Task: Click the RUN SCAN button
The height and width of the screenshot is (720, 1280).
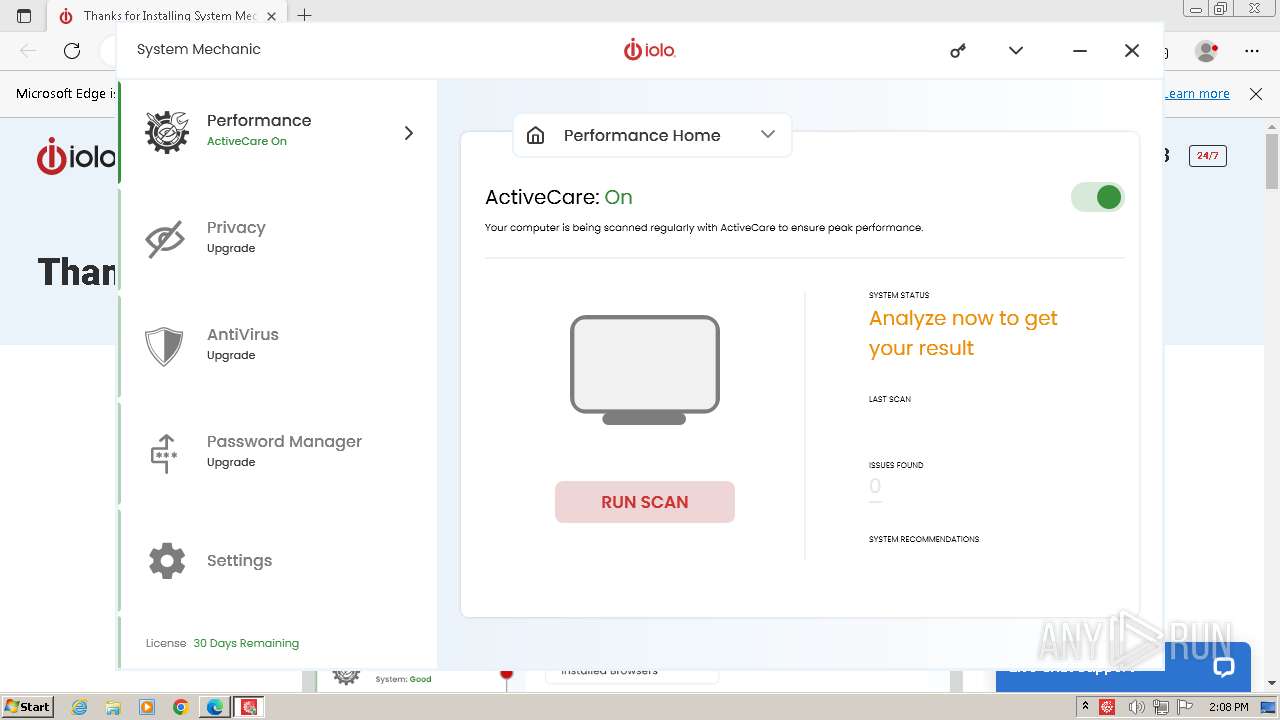Action: [645, 502]
